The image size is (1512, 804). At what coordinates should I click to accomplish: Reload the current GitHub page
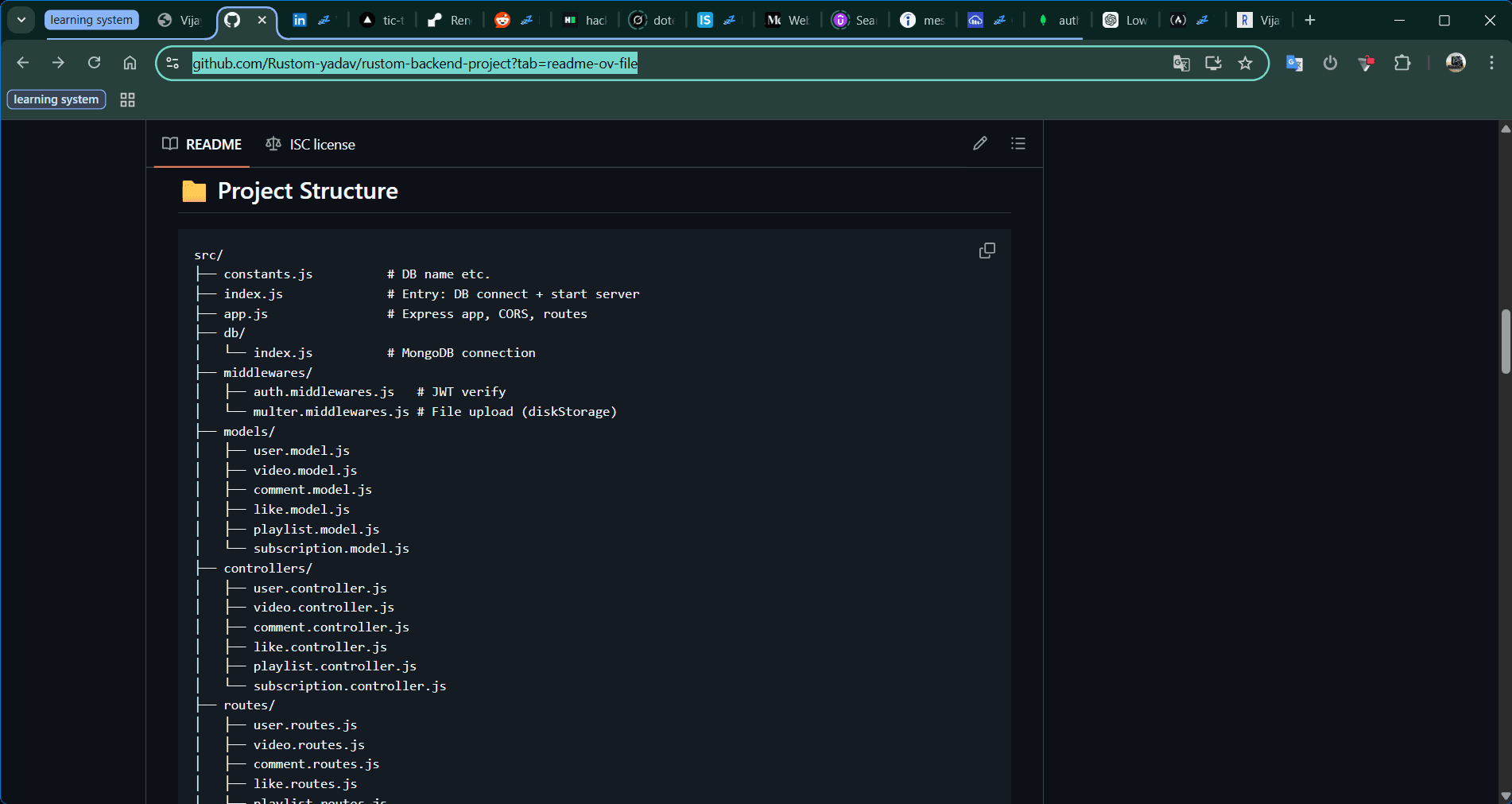[94, 63]
